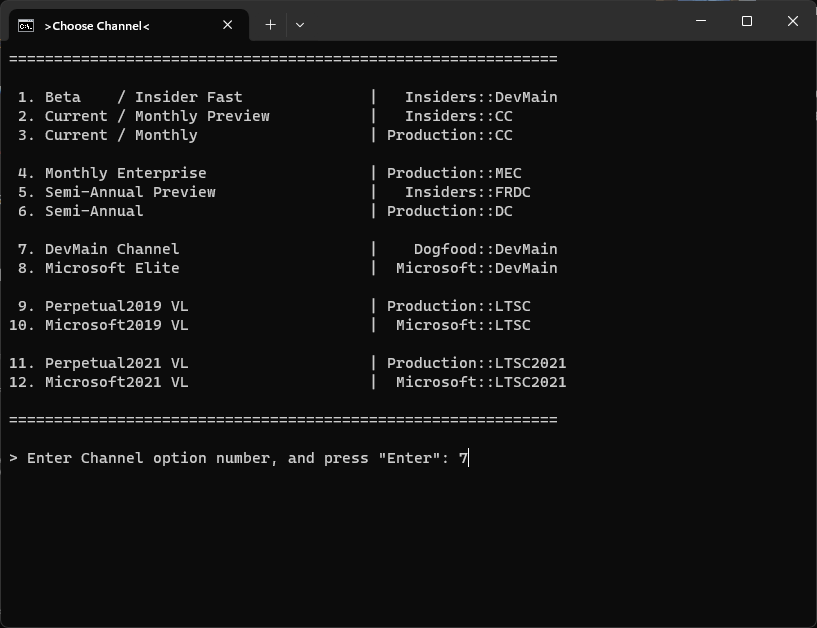The width and height of the screenshot is (817, 628).
Task: Click 'Monthly Enterprise' option text
Action: tap(126, 173)
